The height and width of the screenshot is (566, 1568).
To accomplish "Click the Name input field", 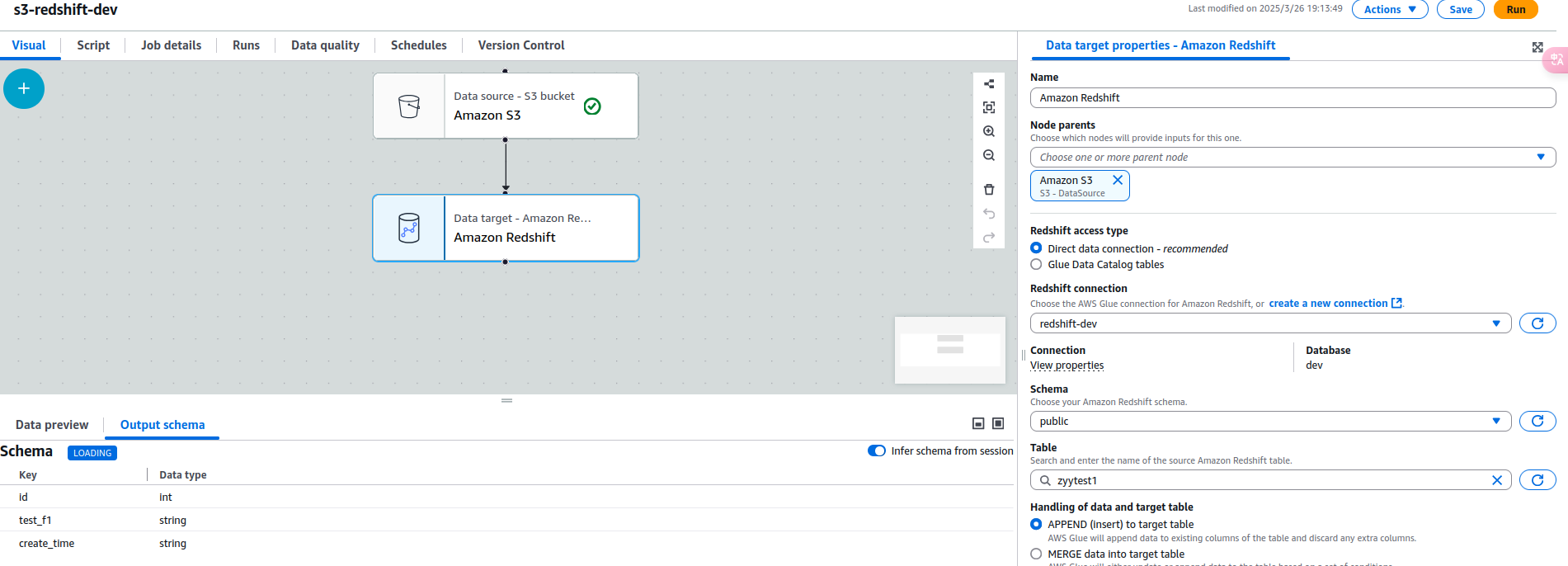I will point(1293,97).
